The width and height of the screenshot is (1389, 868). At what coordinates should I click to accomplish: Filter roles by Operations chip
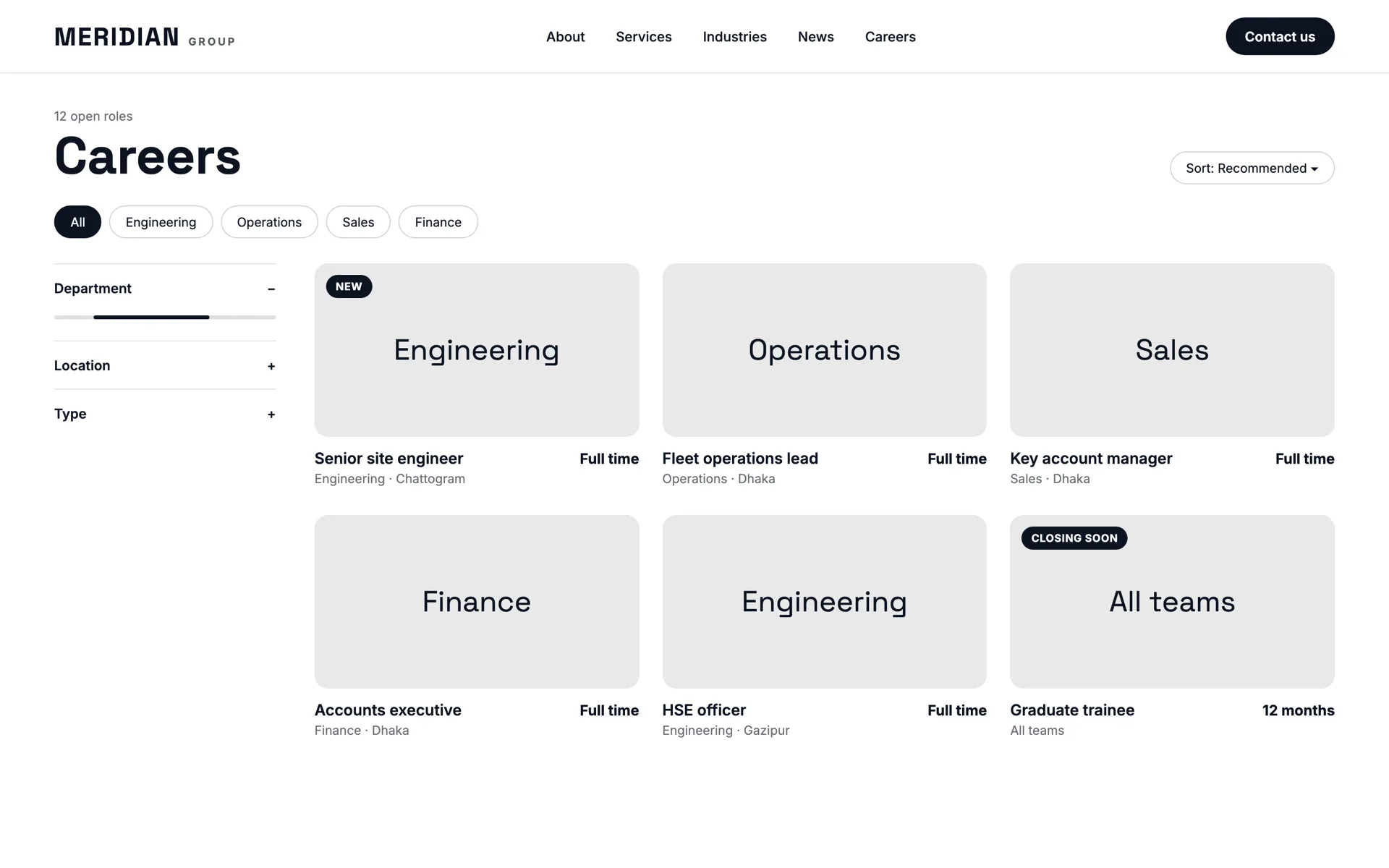[269, 222]
